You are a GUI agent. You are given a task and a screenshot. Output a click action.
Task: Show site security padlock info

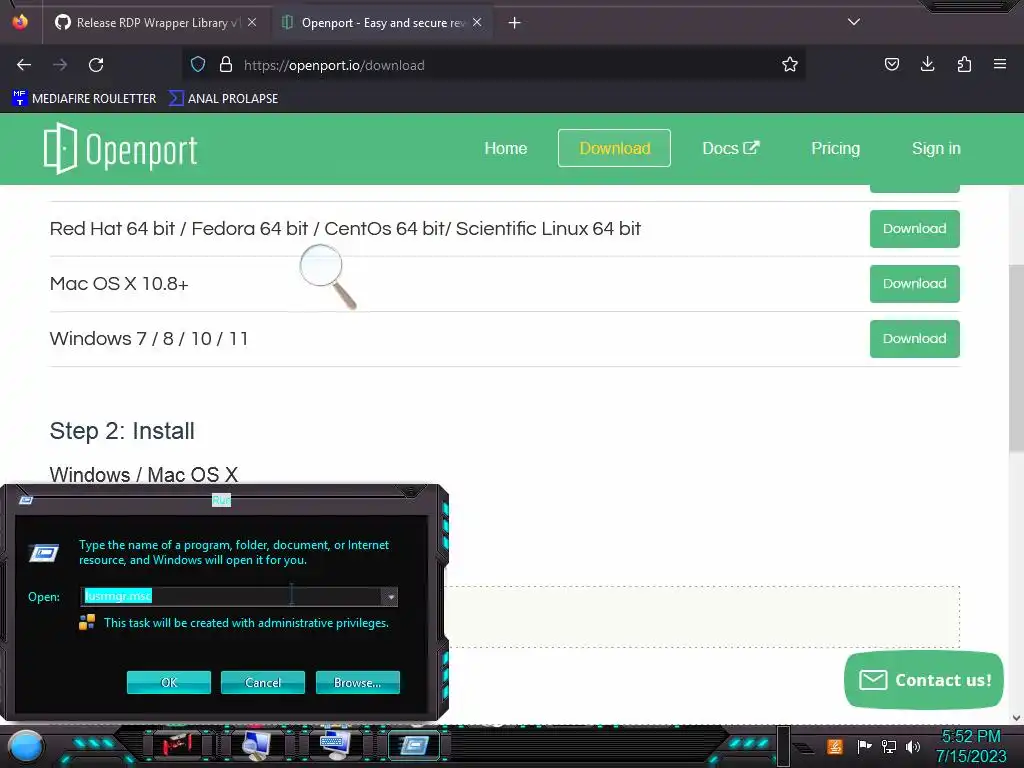pyautogui.click(x=226, y=64)
